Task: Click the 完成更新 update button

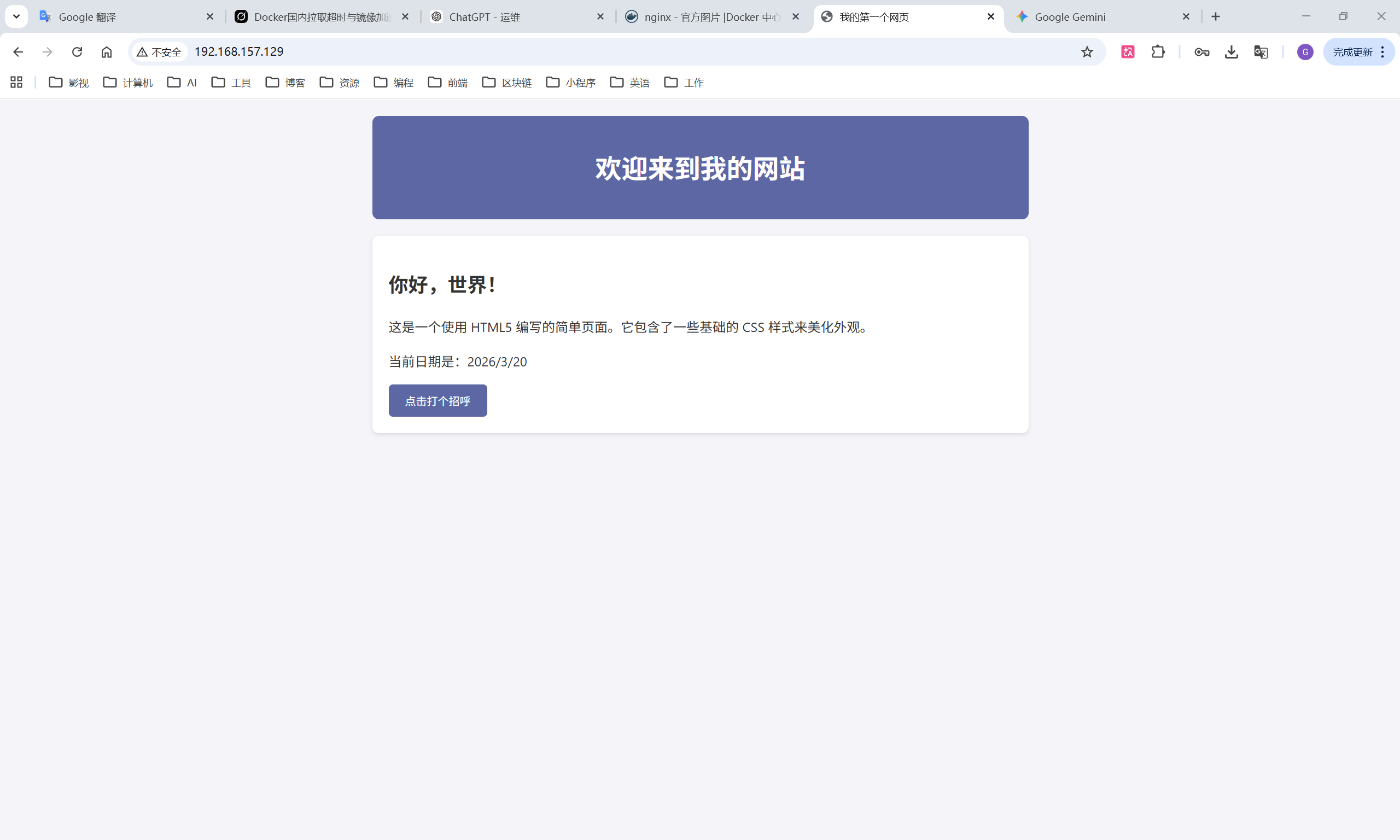Action: tap(1352, 52)
